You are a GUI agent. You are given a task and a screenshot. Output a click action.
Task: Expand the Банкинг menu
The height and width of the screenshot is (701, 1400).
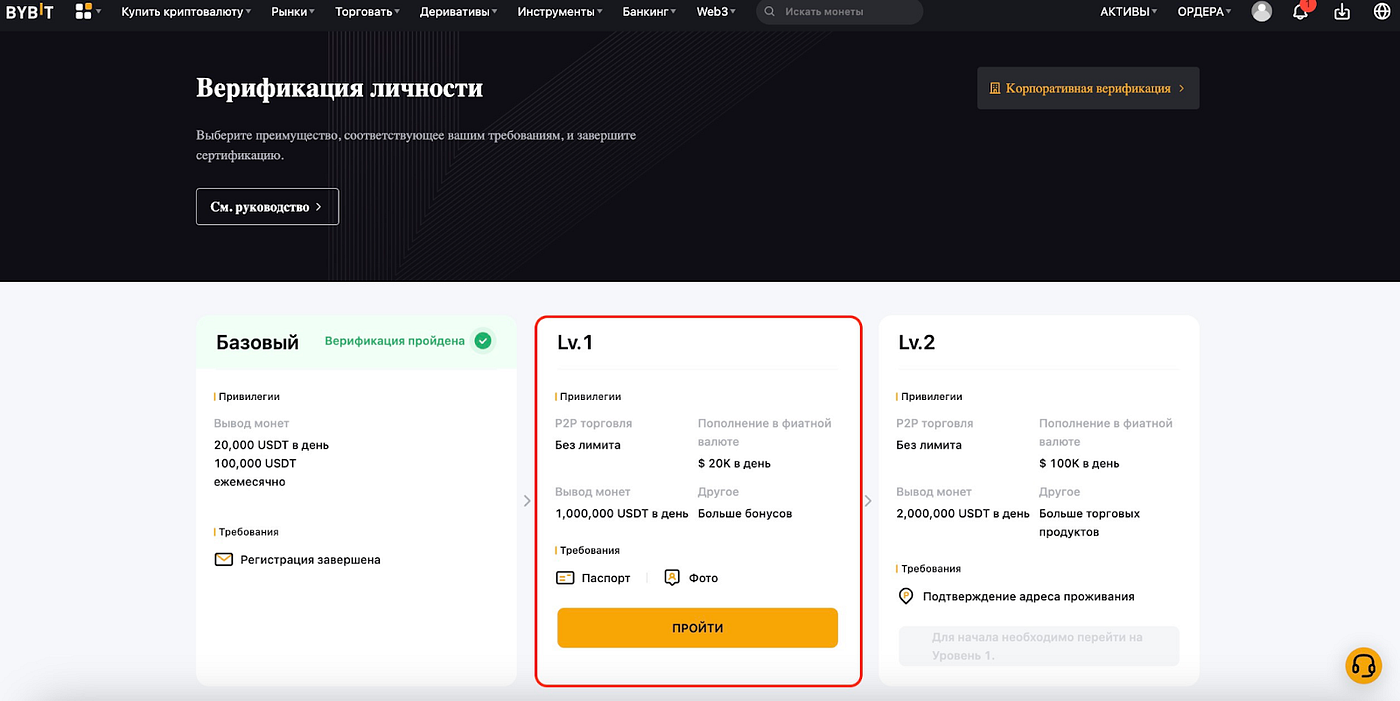click(x=649, y=12)
